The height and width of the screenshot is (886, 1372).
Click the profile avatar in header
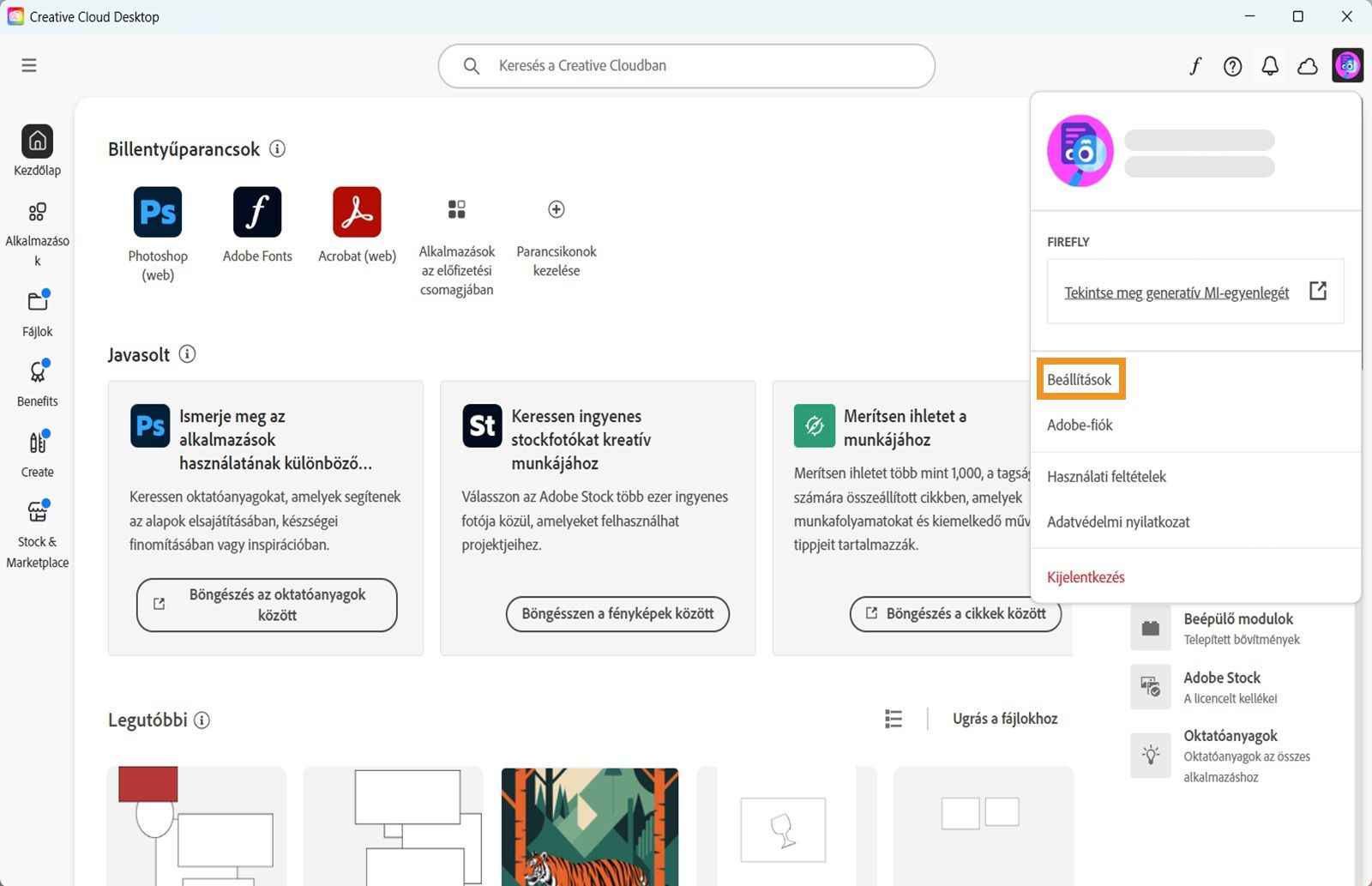pyautogui.click(x=1348, y=65)
